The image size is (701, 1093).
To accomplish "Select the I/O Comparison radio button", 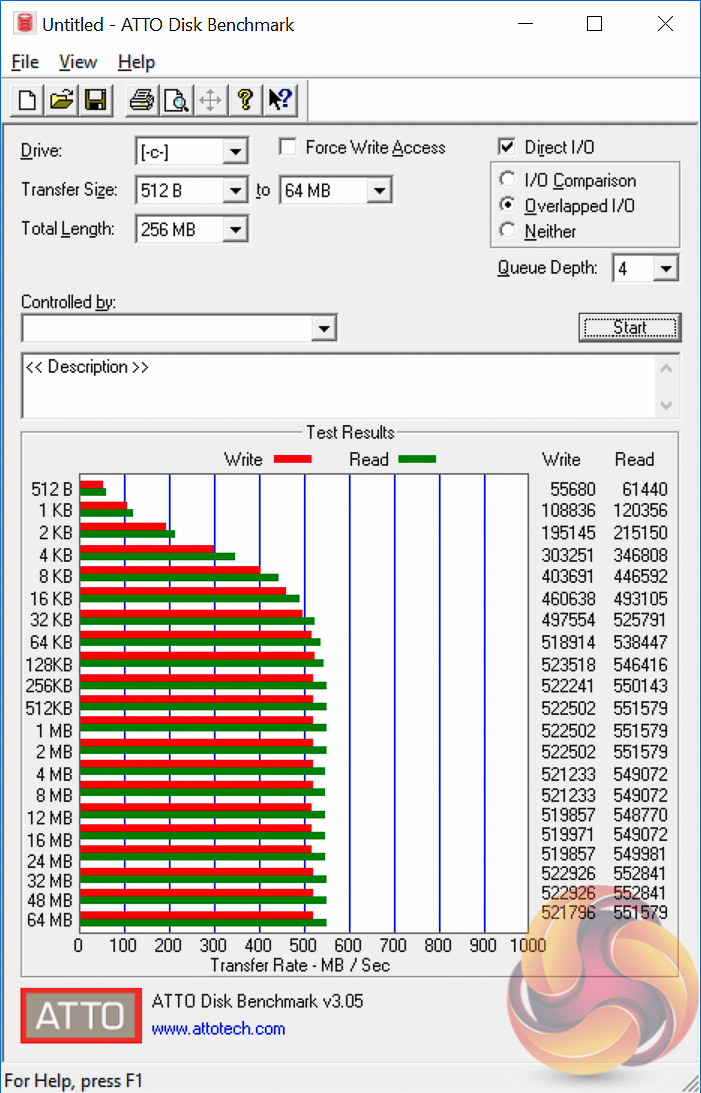I will (x=507, y=179).
